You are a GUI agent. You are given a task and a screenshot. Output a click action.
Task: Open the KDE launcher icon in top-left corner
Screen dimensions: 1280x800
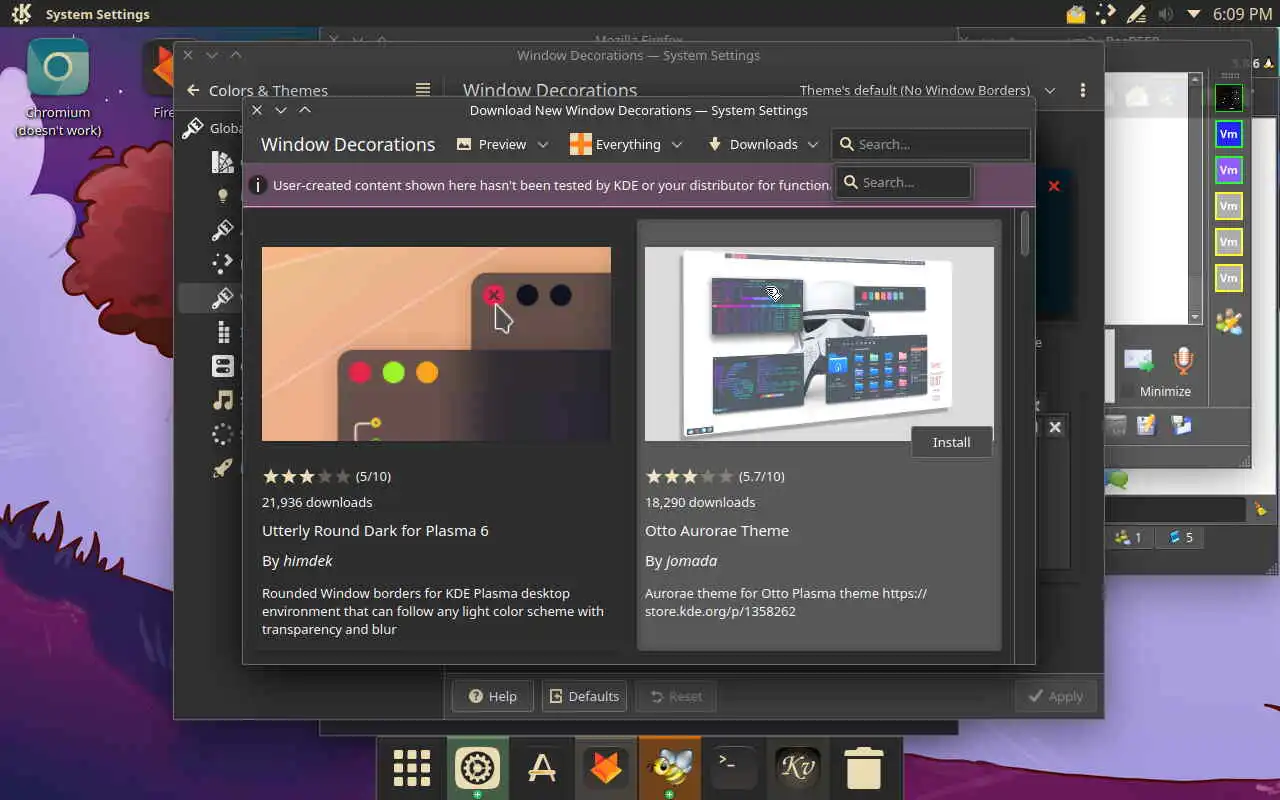[21, 14]
